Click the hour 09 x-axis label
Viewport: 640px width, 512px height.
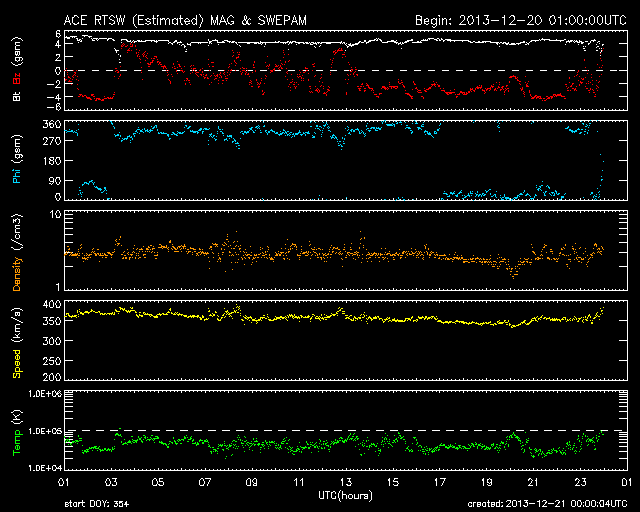(x=252, y=483)
